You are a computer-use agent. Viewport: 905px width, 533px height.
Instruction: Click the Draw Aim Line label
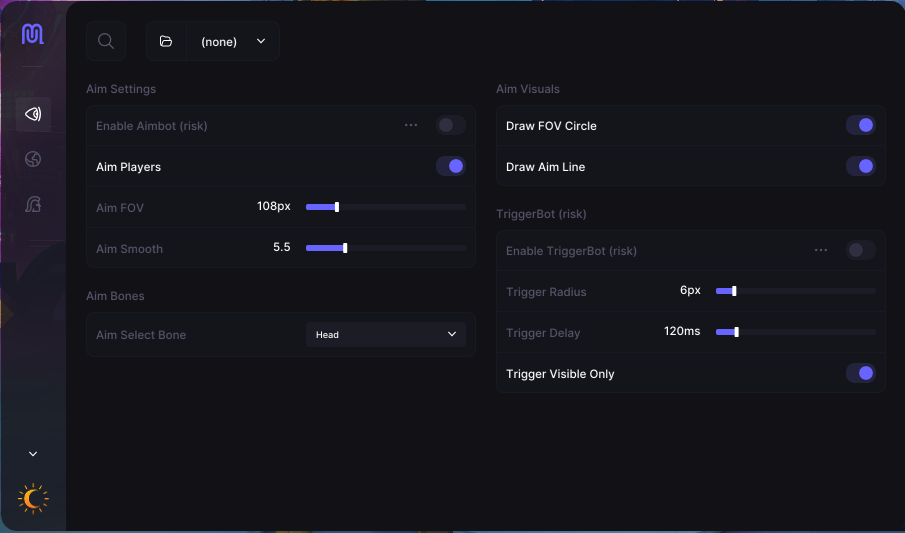[545, 167]
